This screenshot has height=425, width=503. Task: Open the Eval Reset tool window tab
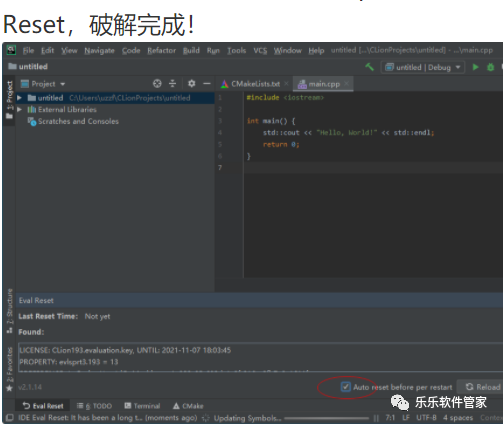43,406
